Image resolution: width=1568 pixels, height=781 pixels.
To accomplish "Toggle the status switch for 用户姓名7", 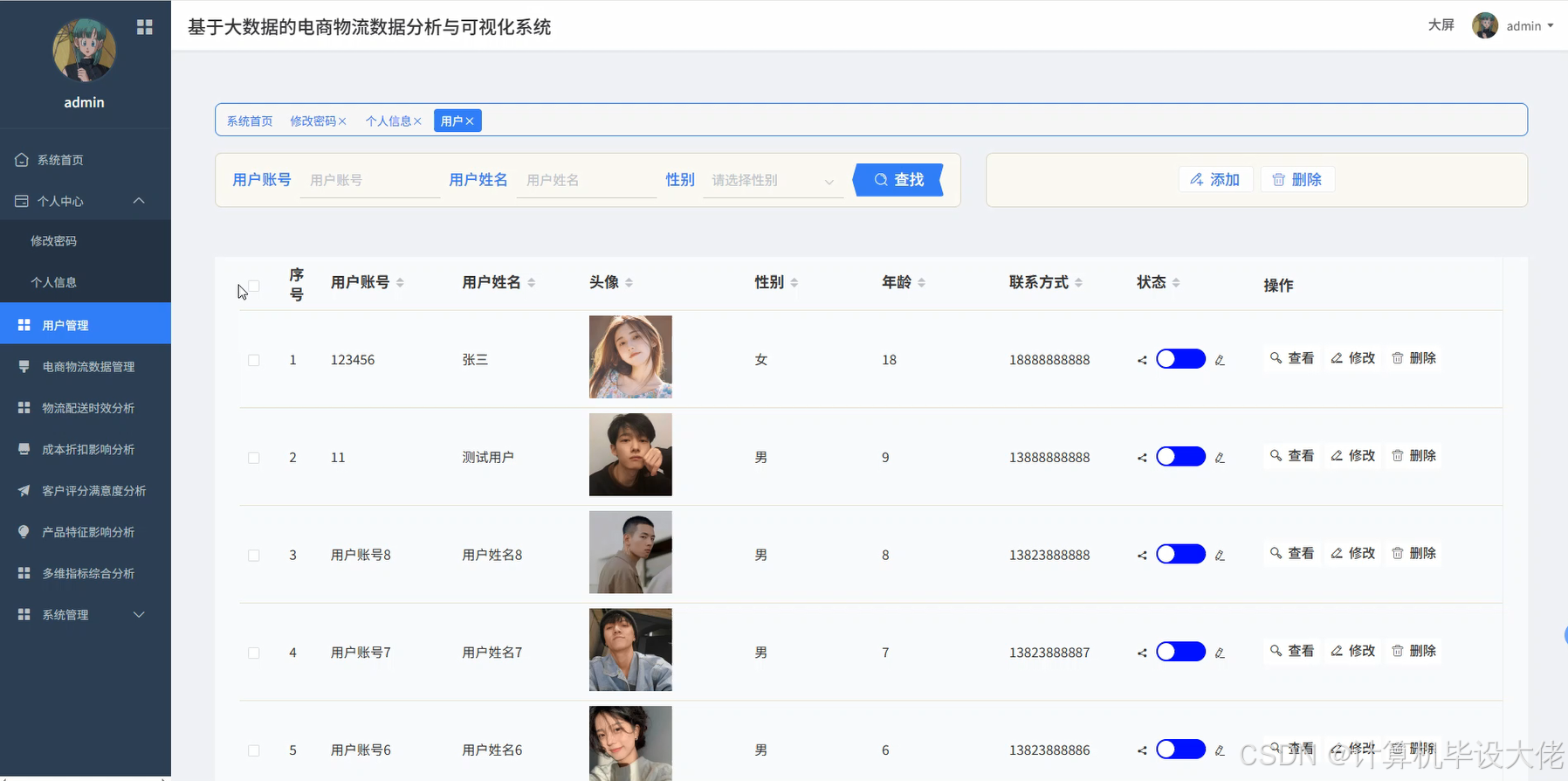I will tap(1180, 652).
